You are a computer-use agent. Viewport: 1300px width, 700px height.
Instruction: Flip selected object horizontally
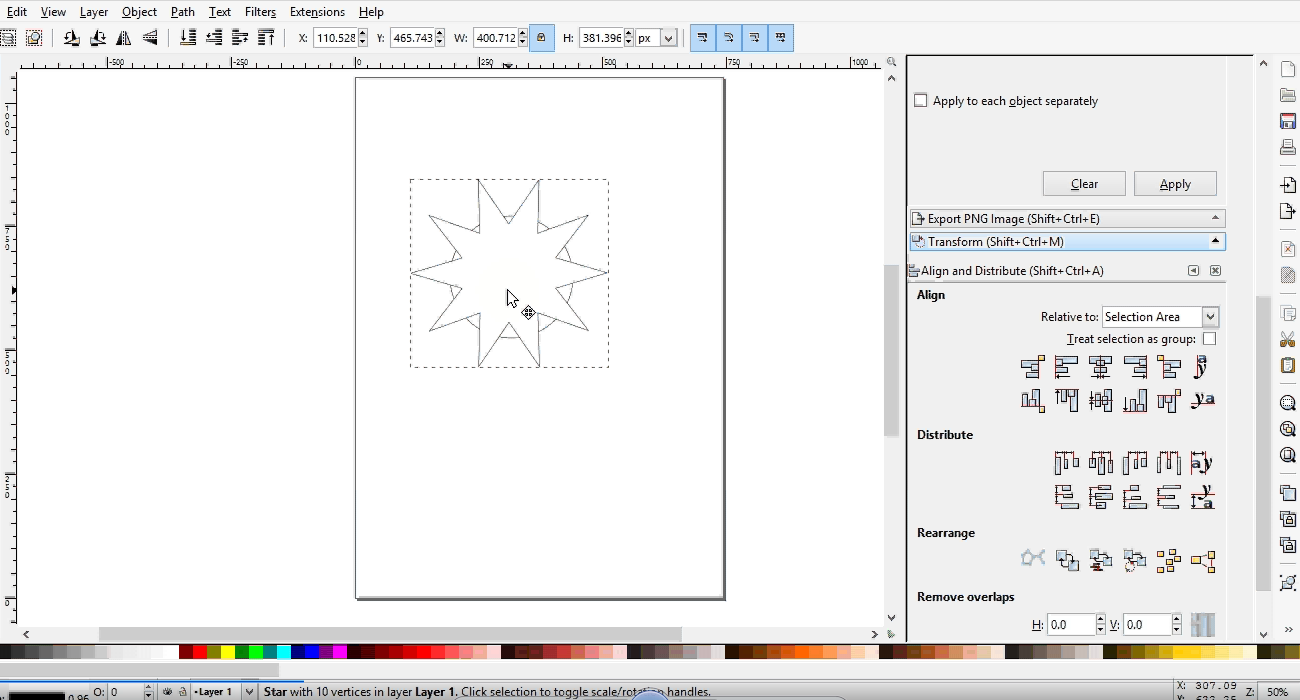[124, 38]
